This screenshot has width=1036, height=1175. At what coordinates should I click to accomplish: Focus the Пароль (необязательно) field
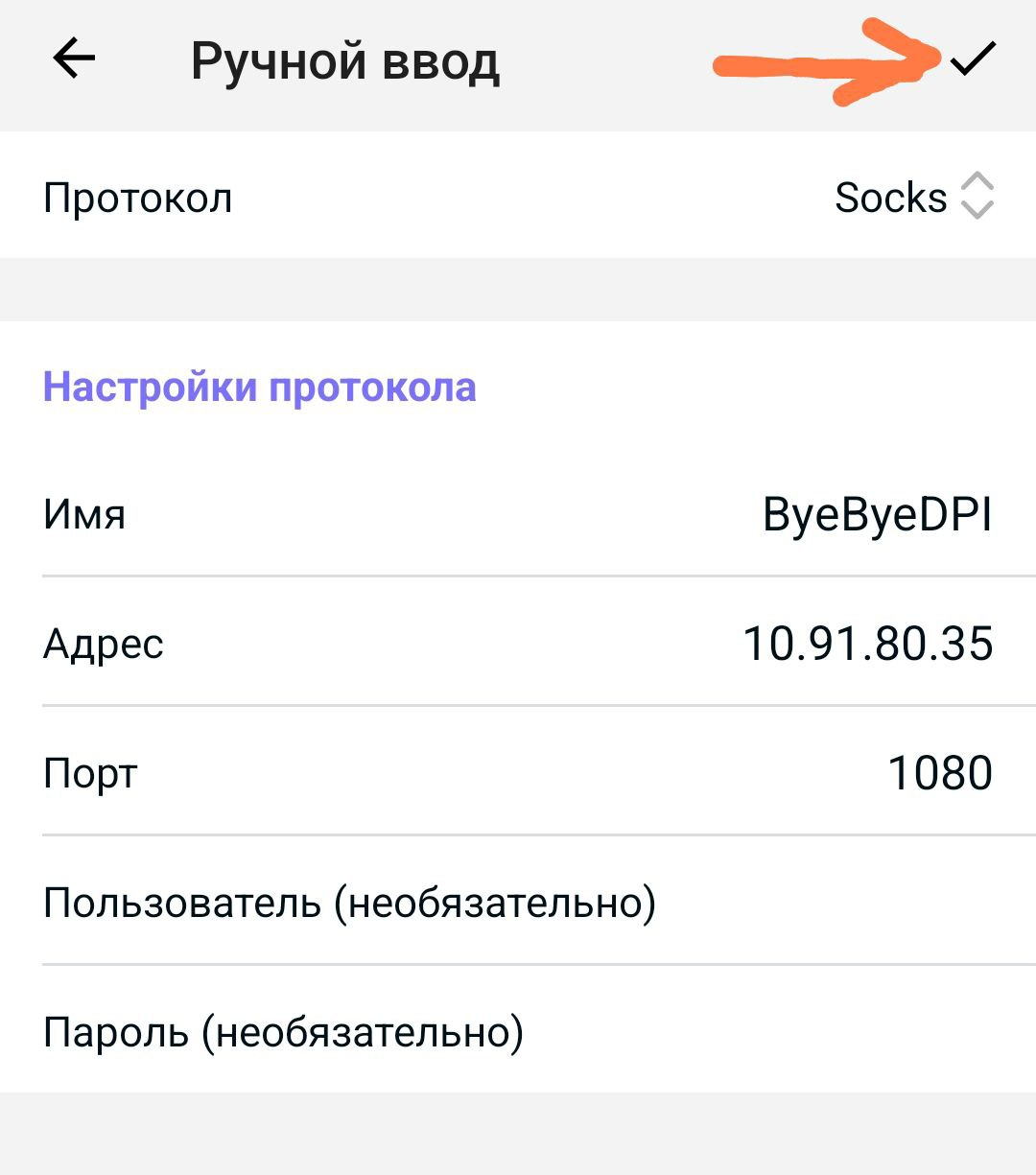coord(284,1032)
